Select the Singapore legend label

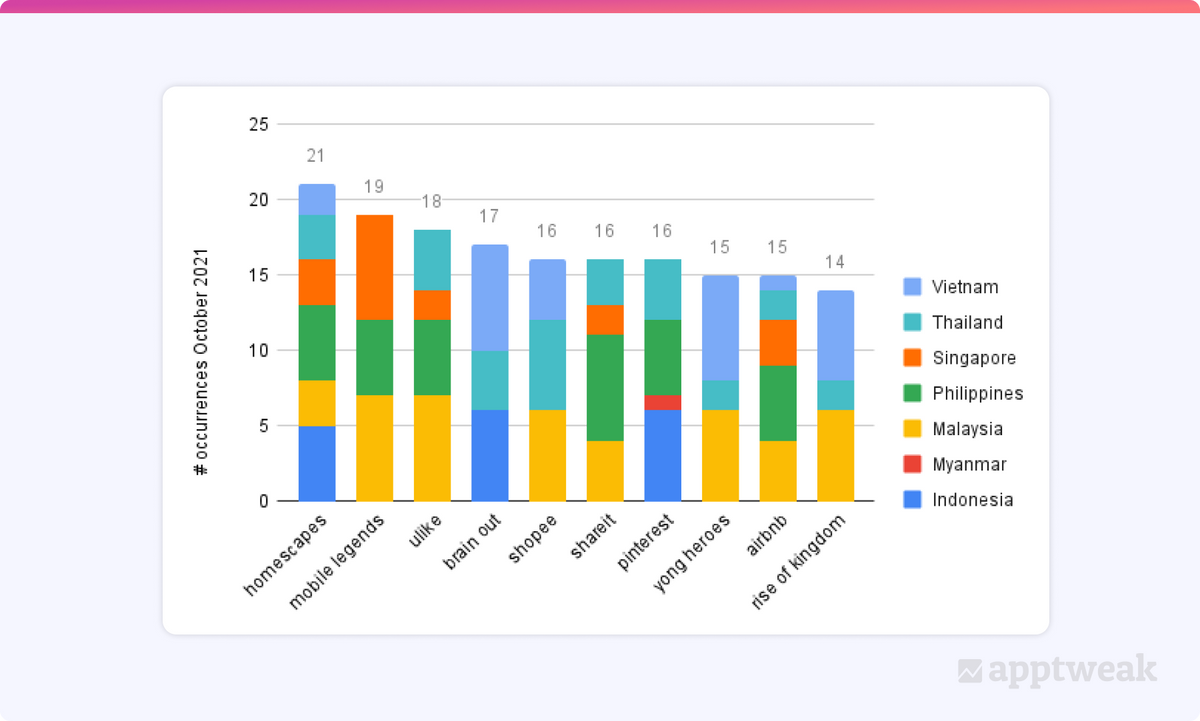[974, 358]
